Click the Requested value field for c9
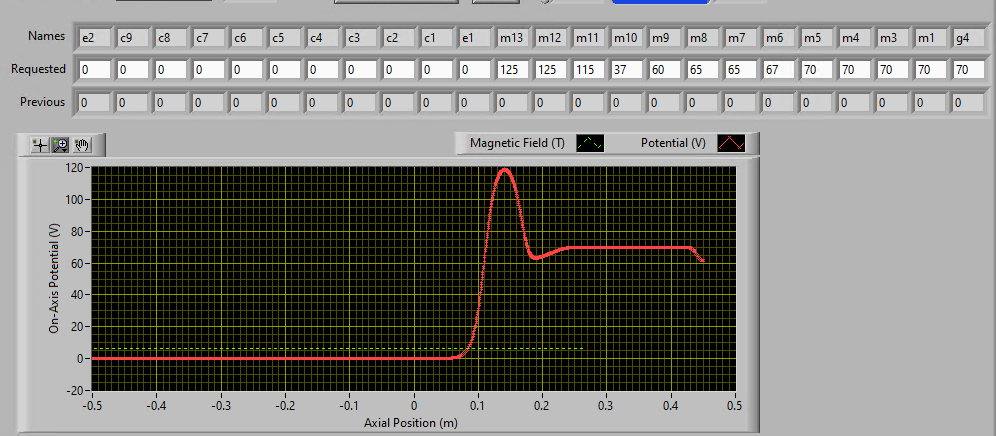Screen dimensions: 996x436 click(x=133, y=69)
